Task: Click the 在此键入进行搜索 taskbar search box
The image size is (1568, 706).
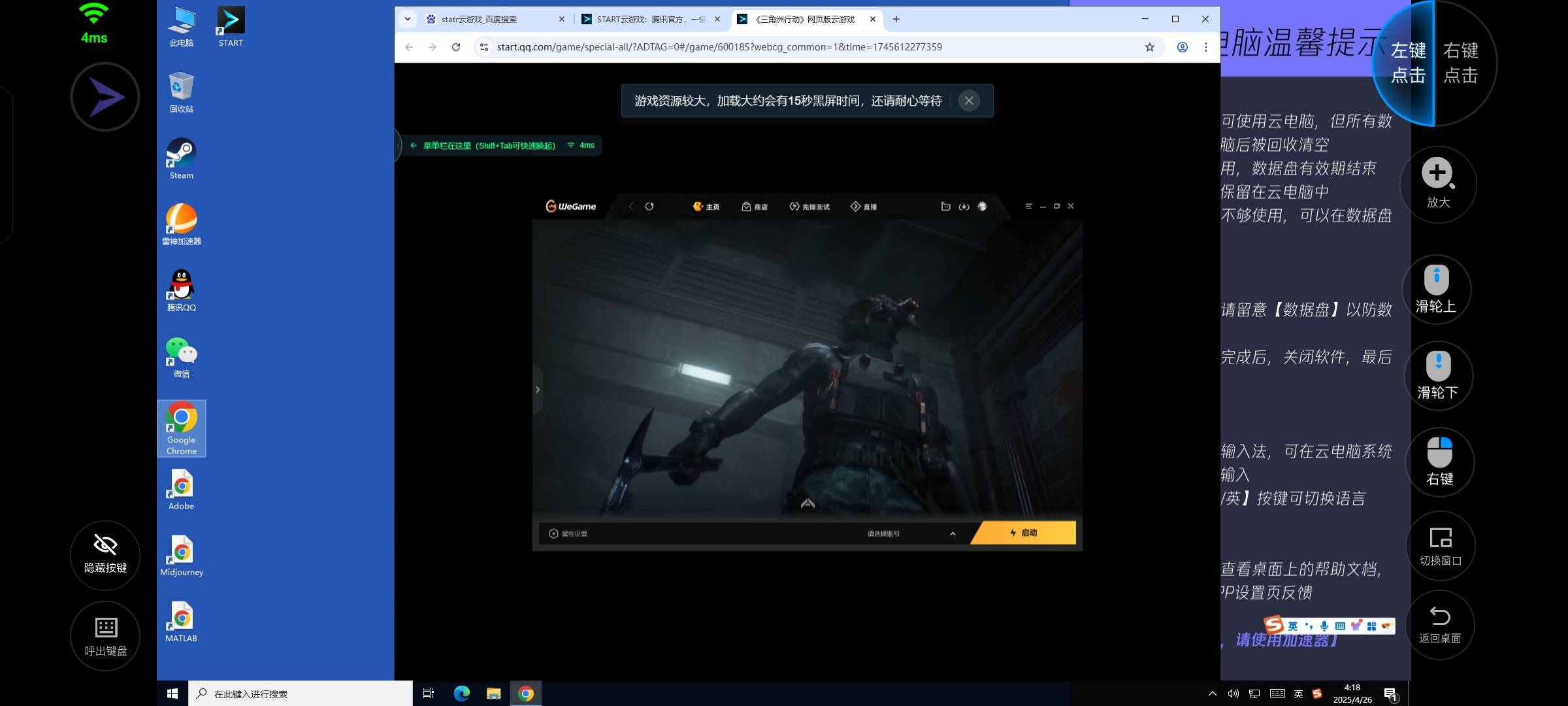Action: (301, 694)
